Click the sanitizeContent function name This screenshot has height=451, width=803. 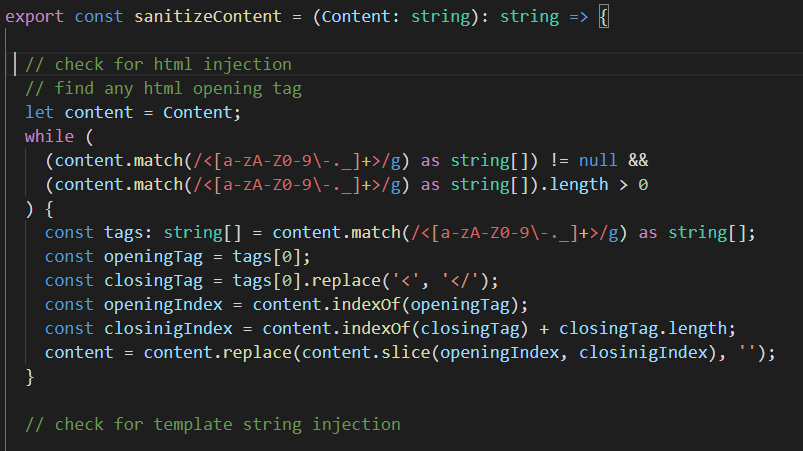coord(207,16)
